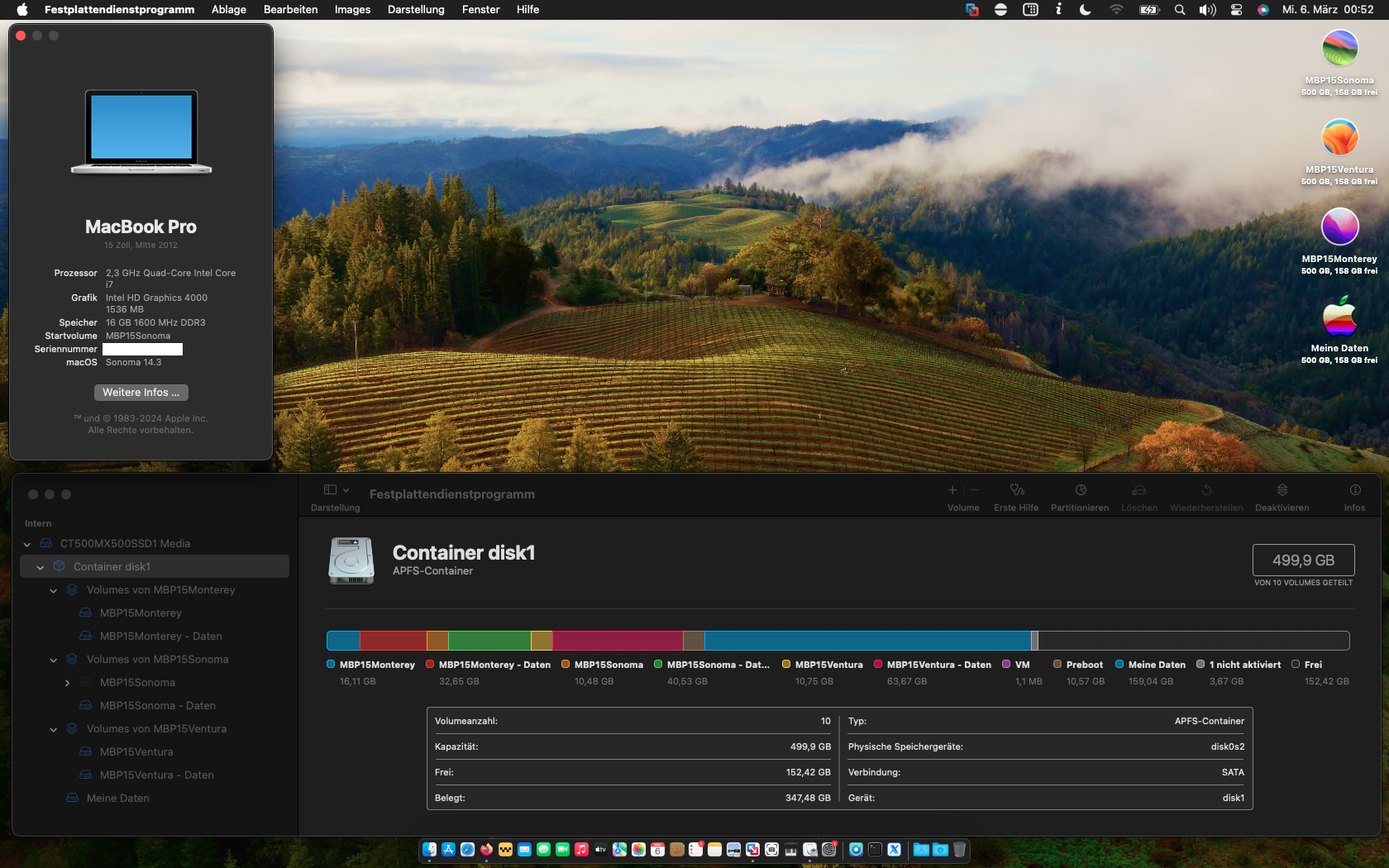The height and width of the screenshot is (868, 1389).
Task: Open Meine Daten volume icon on desktop
Action: pos(1339,316)
